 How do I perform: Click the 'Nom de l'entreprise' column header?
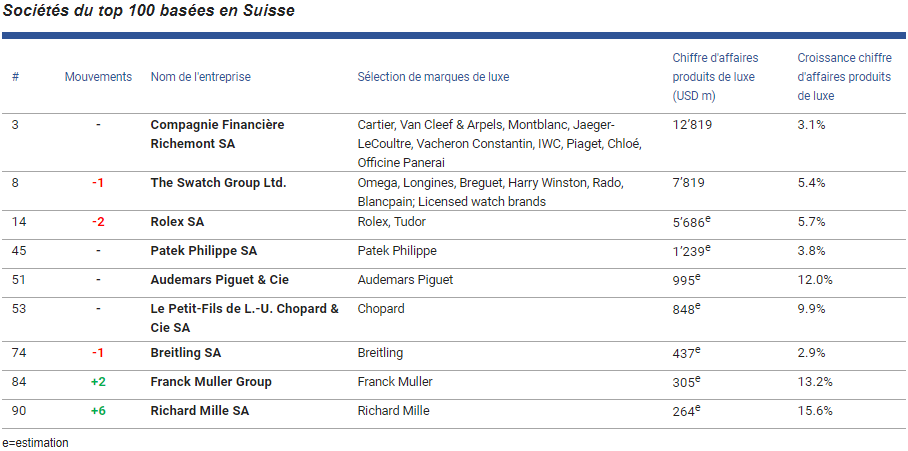pyautogui.click(x=200, y=77)
